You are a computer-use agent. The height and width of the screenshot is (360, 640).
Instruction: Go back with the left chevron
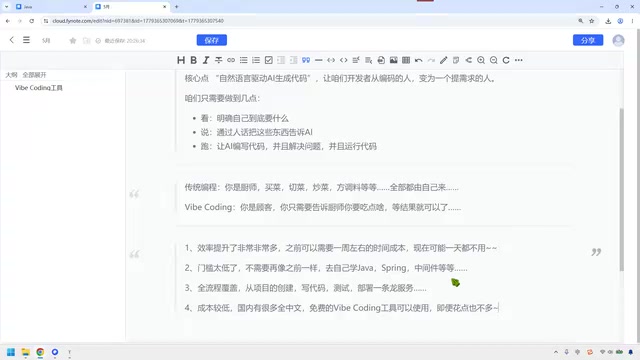tap(12, 40)
